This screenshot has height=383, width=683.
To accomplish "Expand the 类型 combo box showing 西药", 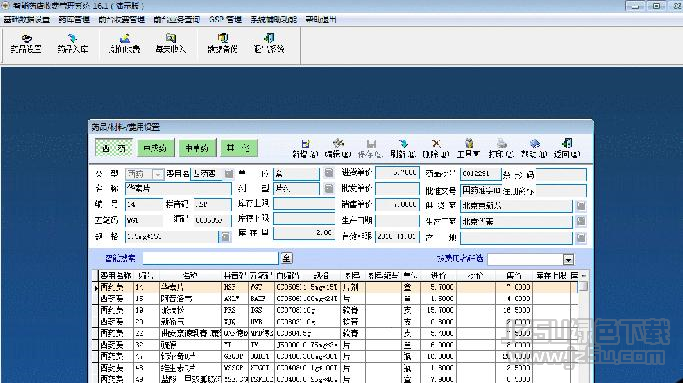I will click(x=158, y=174).
